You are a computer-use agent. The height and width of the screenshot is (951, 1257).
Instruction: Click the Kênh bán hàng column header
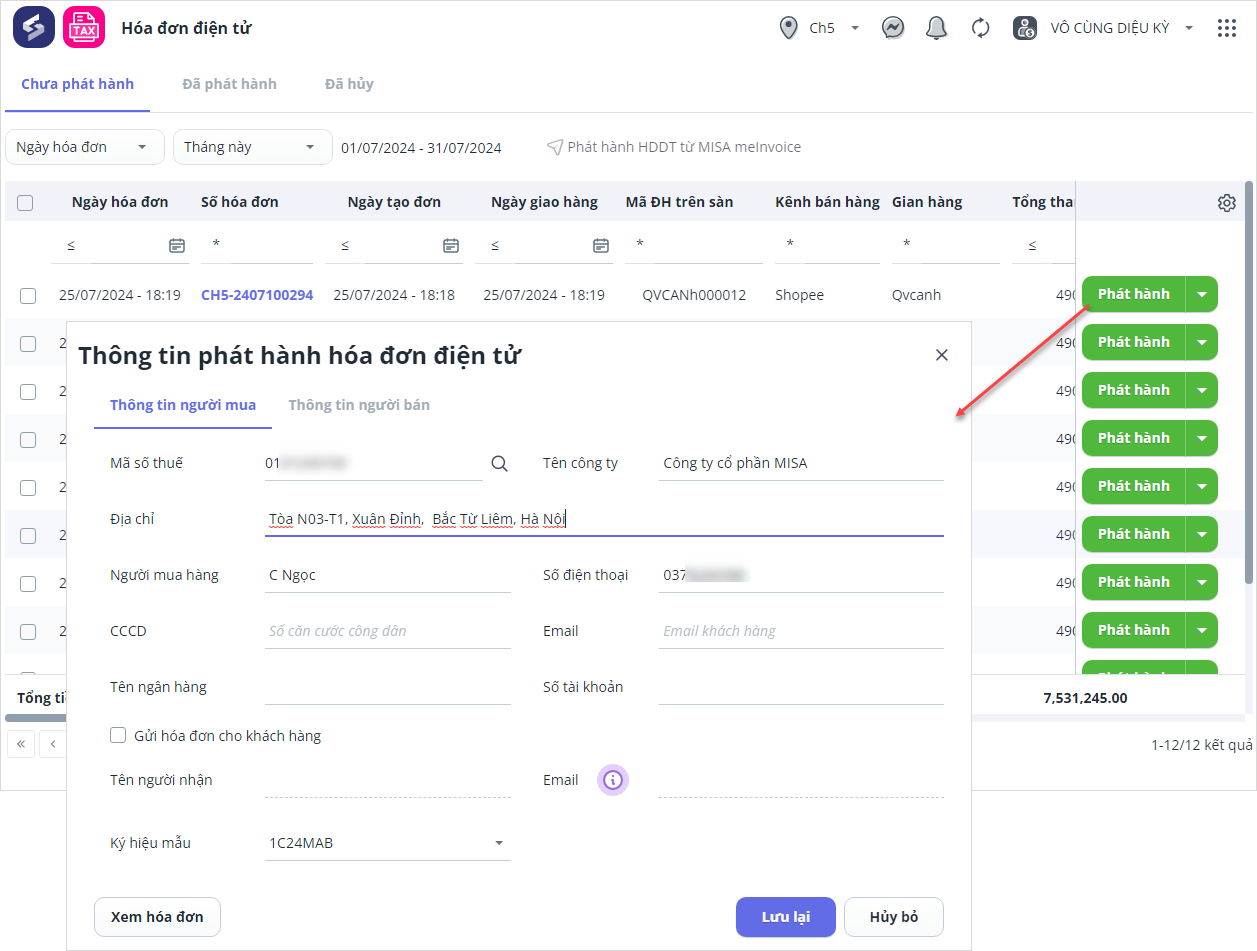pyautogui.click(x=827, y=202)
